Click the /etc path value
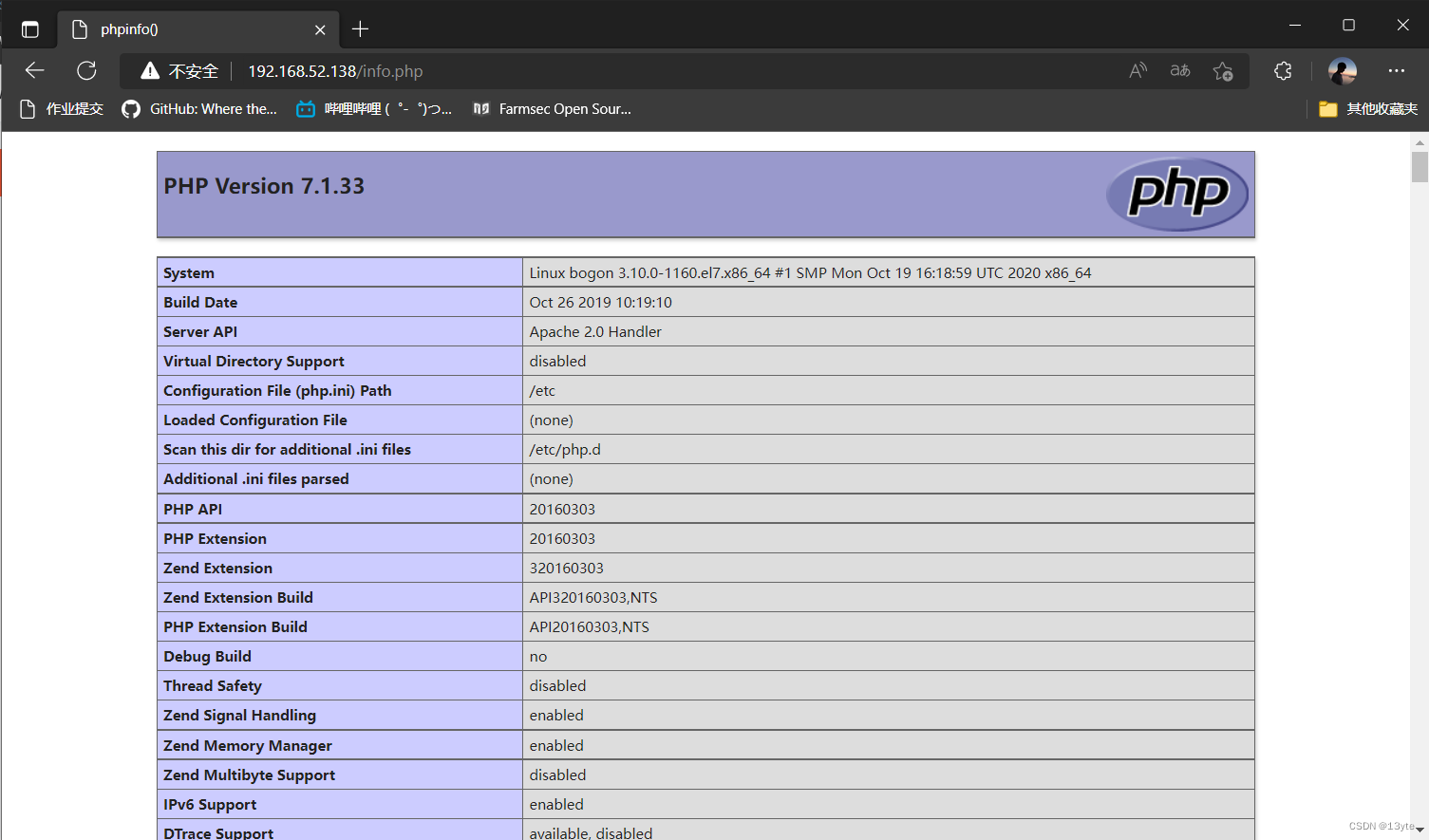This screenshot has width=1429, height=840. click(x=542, y=390)
